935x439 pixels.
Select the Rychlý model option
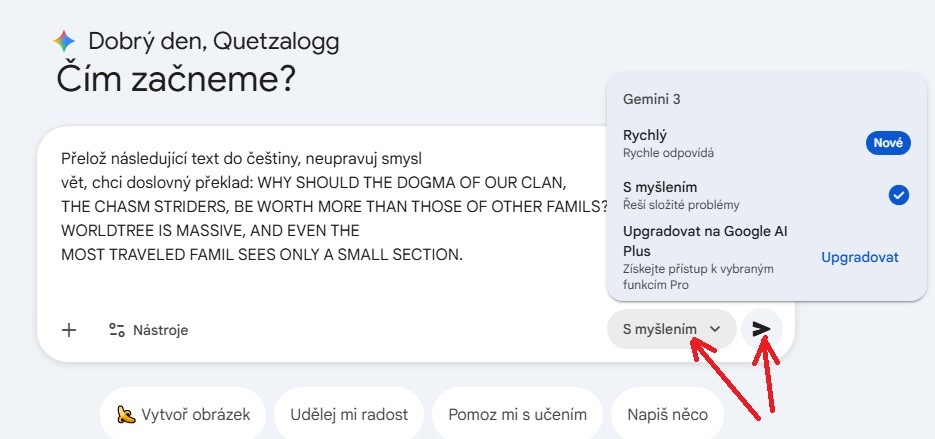(x=645, y=135)
